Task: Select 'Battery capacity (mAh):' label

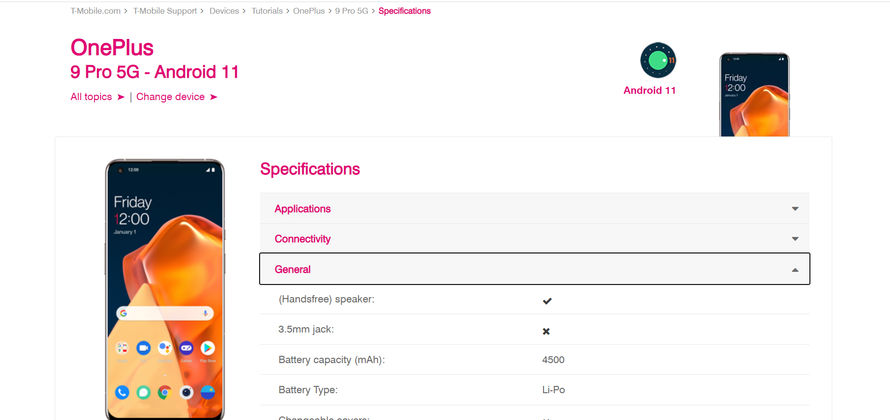Action: [331, 360]
